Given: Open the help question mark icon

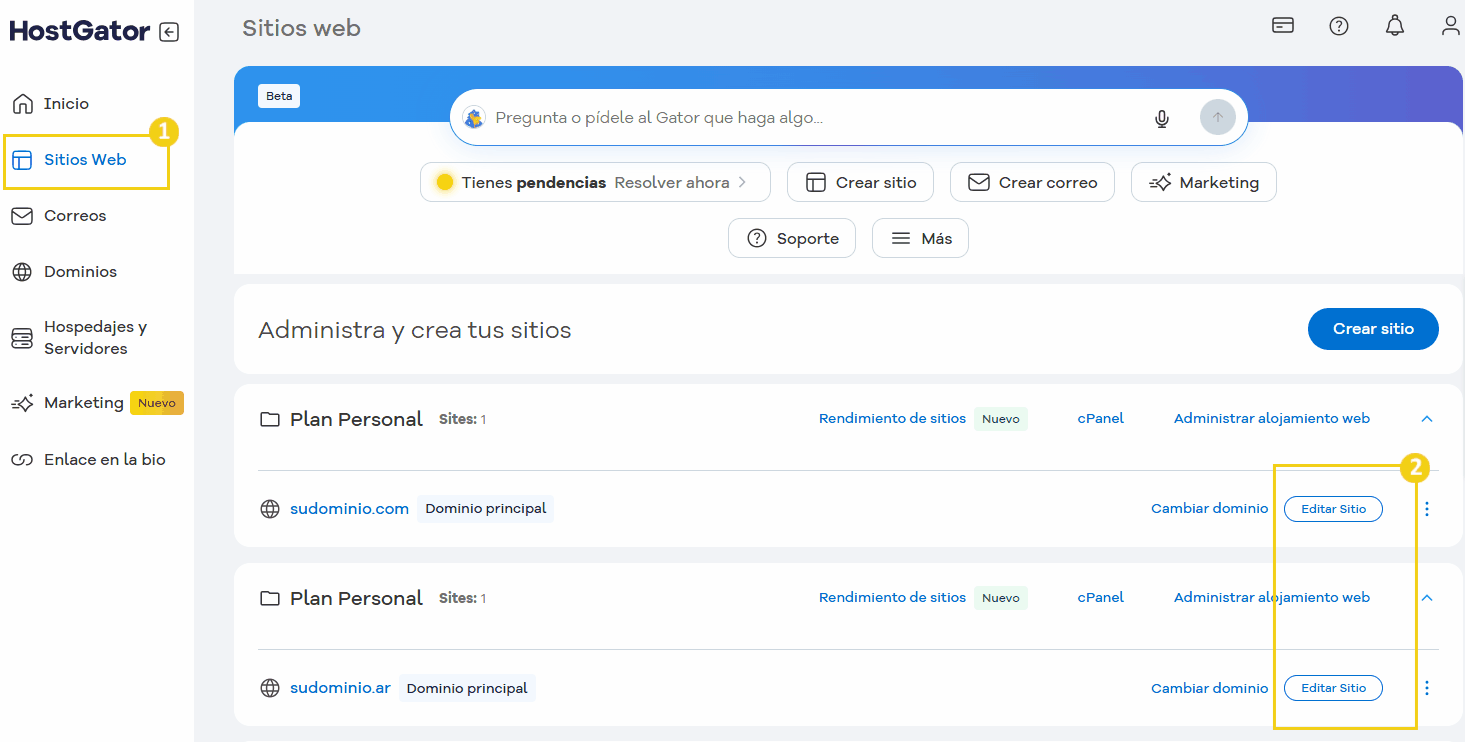Looking at the screenshot, I should click(x=1339, y=26).
